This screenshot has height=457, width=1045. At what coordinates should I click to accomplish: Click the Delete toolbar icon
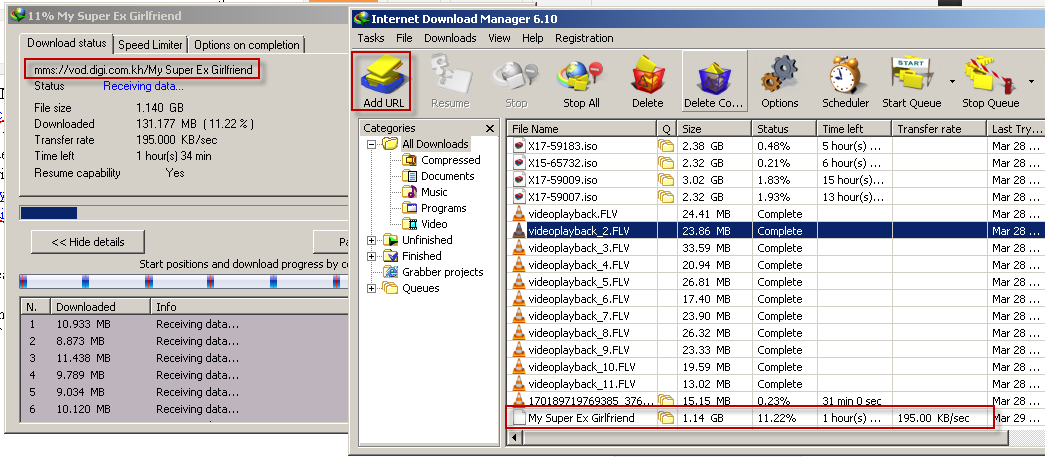coord(647,81)
